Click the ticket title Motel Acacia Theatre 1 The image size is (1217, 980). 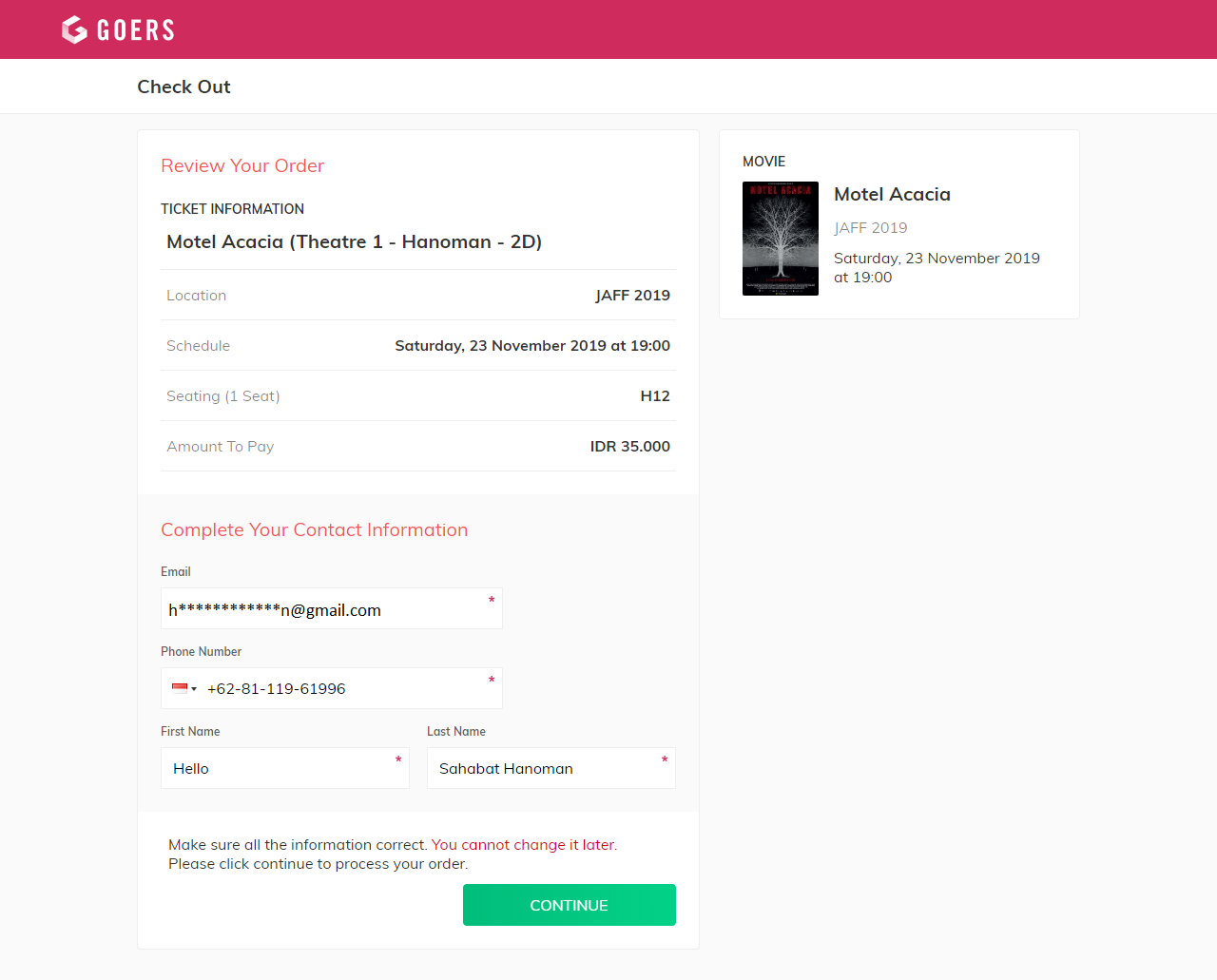354,241
